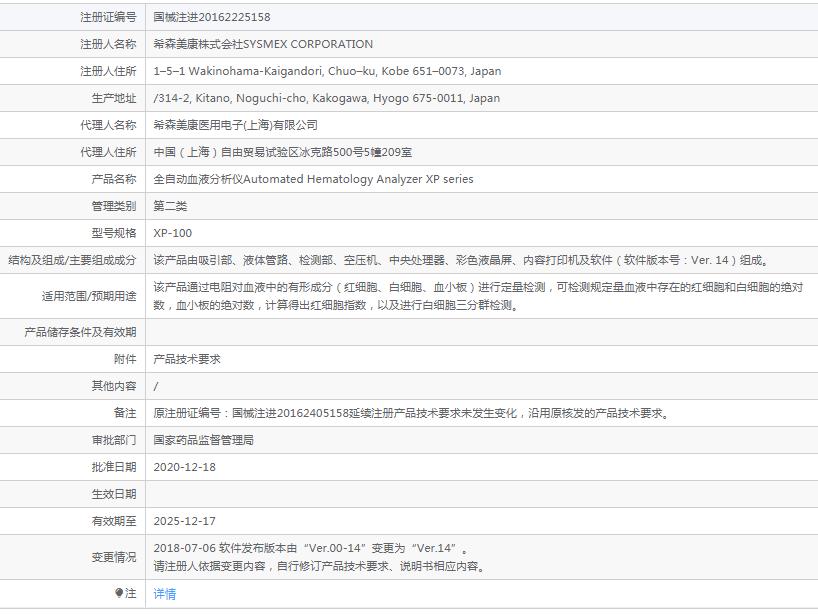The height and width of the screenshot is (615, 818).
Task: Click the 适用范围/预期用途 label
Action: 89,296
